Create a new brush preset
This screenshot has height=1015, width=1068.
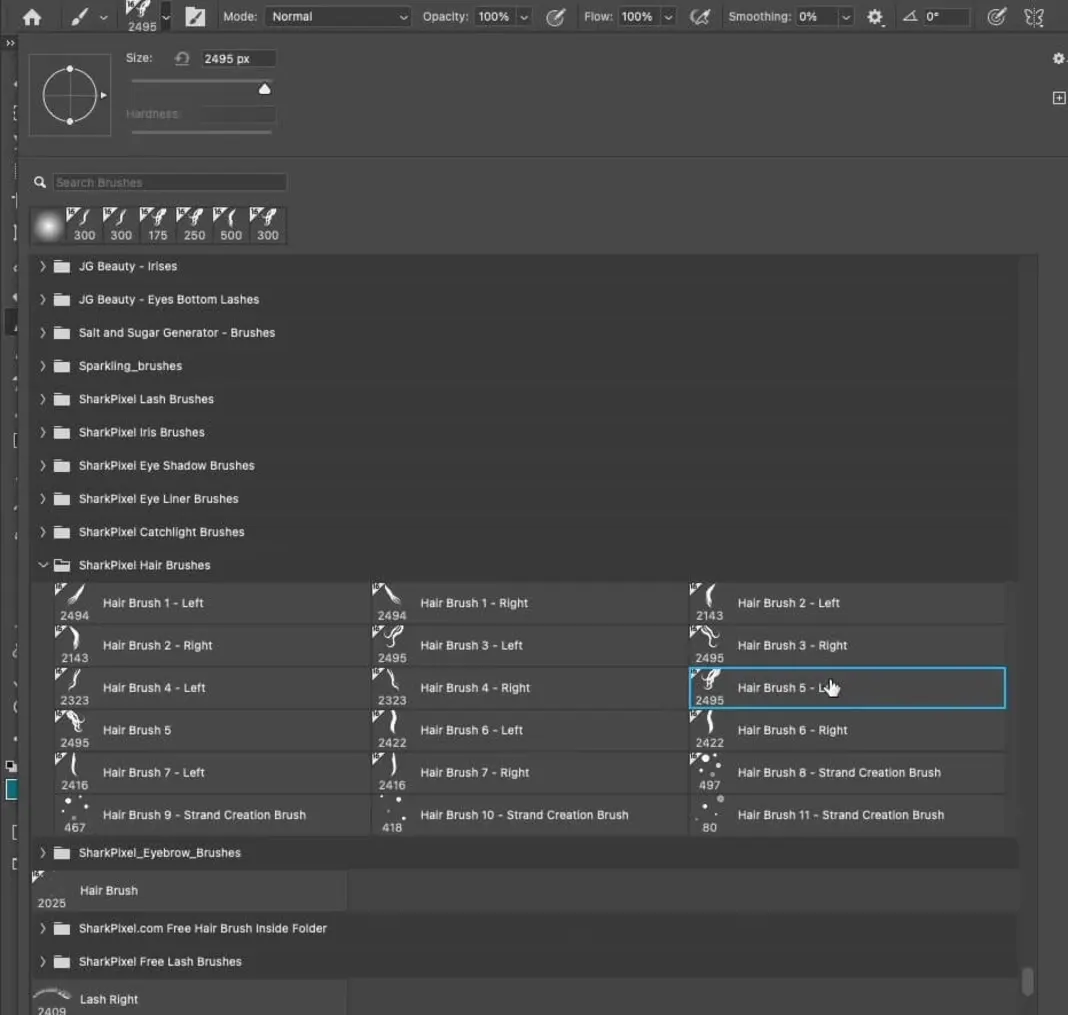(x=1058, y=98)
